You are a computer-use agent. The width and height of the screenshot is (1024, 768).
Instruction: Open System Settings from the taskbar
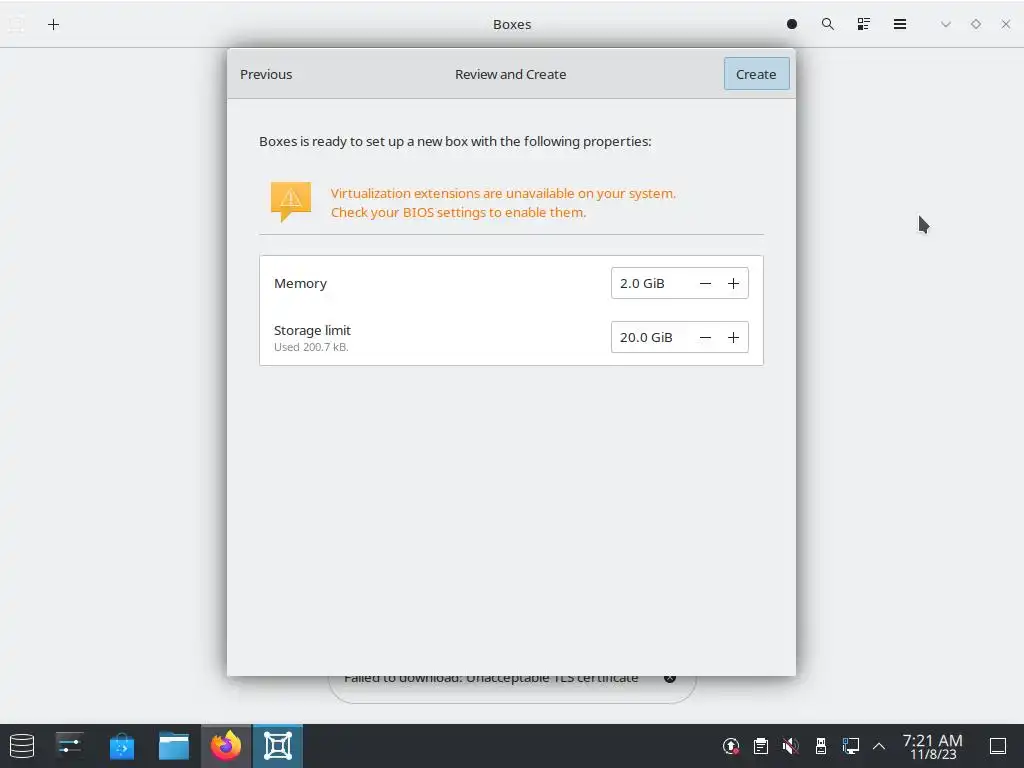[x=69, y=746]
